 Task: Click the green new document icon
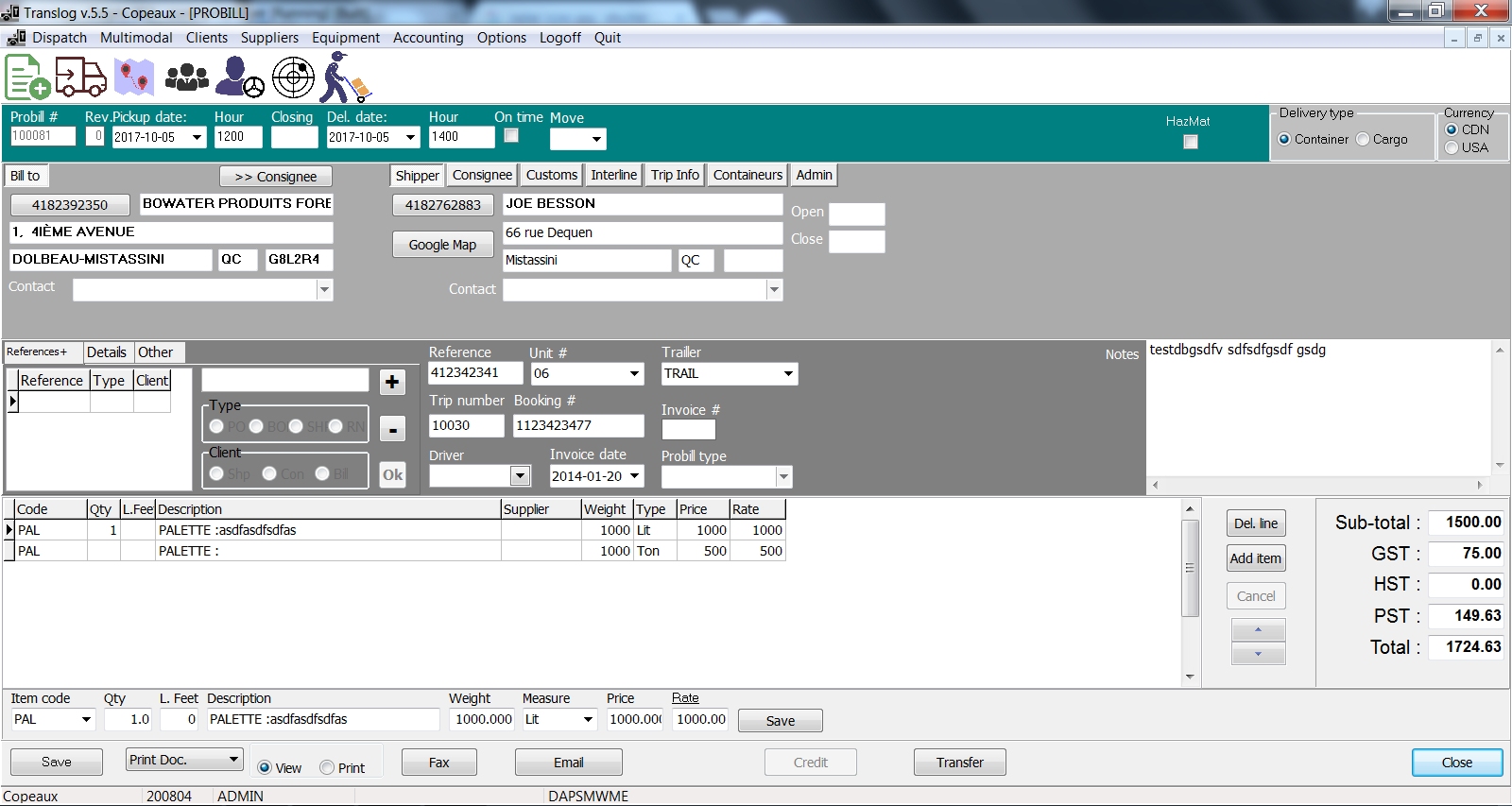pyautogui.click(x=27, y=77)
